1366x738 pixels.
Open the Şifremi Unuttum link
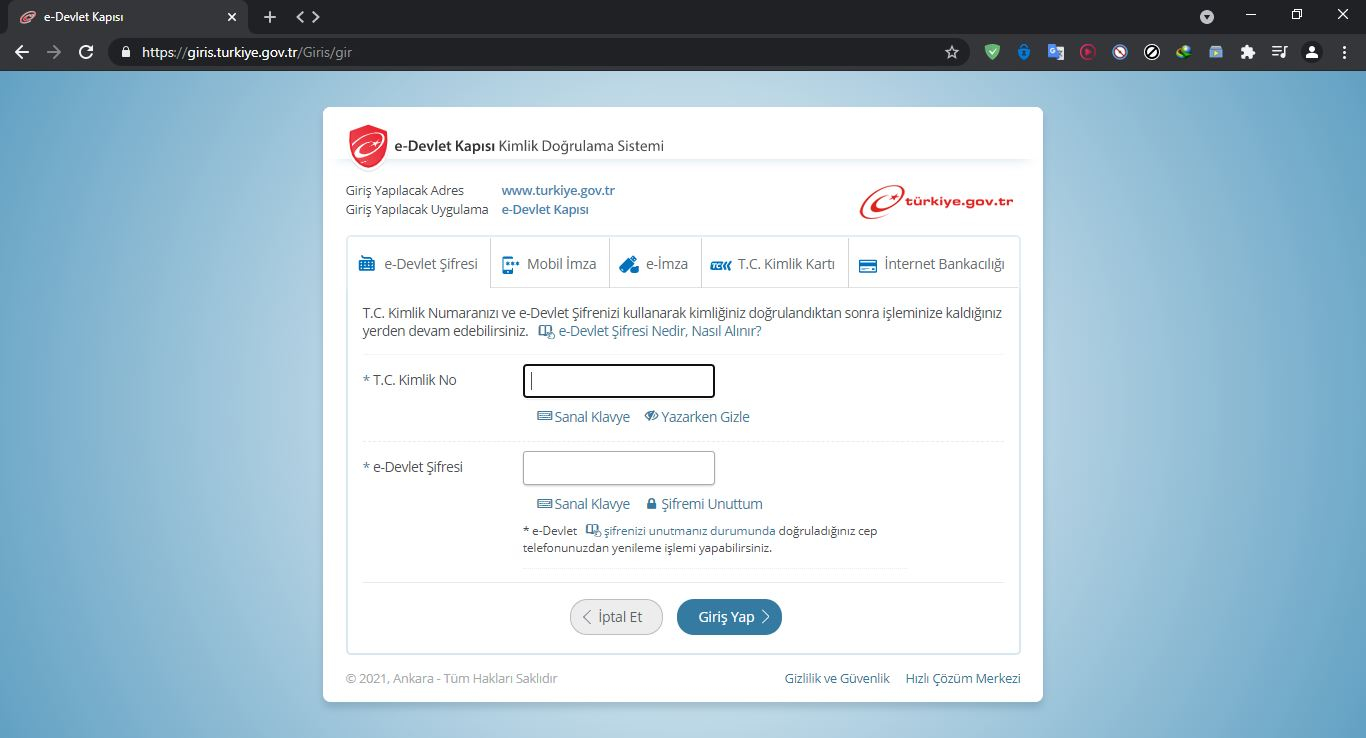pos(704,504)
